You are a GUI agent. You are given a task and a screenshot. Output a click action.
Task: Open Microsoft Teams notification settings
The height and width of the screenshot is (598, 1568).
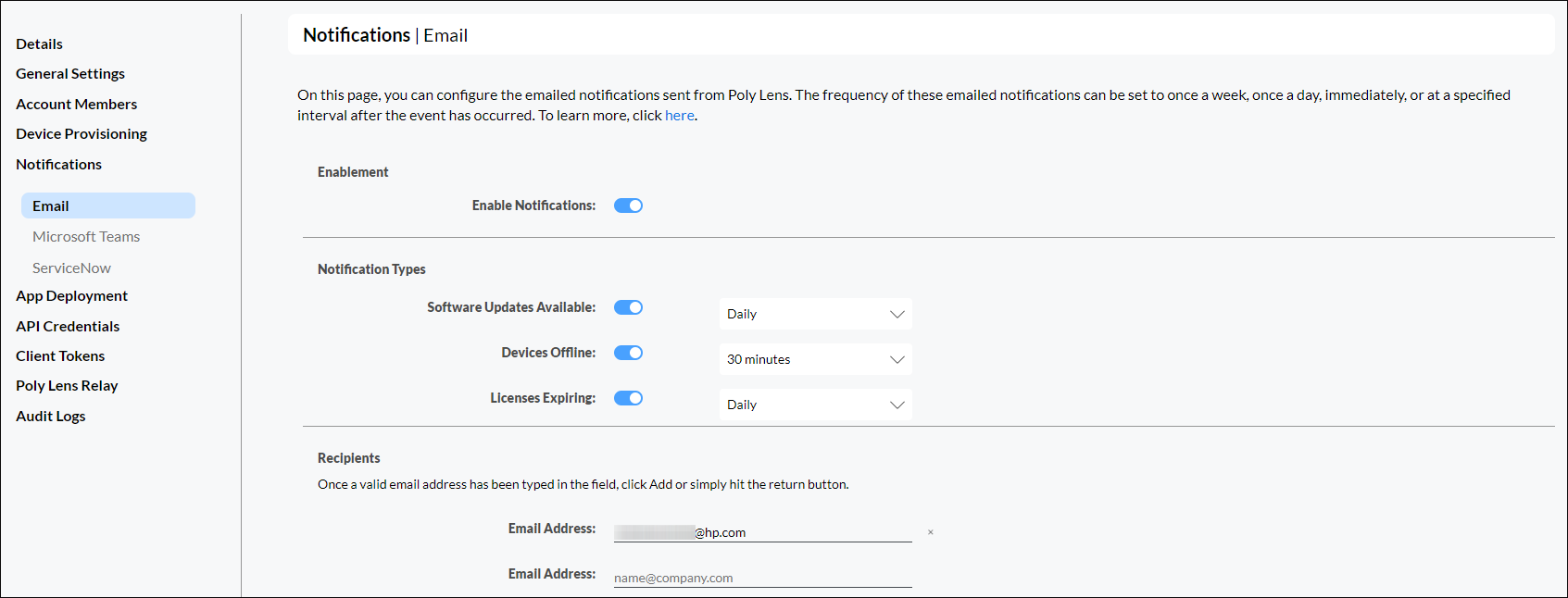click(x=86, y=236)
